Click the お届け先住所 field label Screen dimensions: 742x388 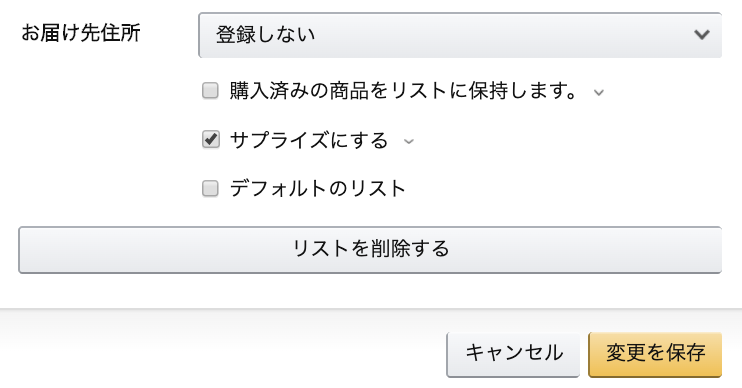point(81,33)
